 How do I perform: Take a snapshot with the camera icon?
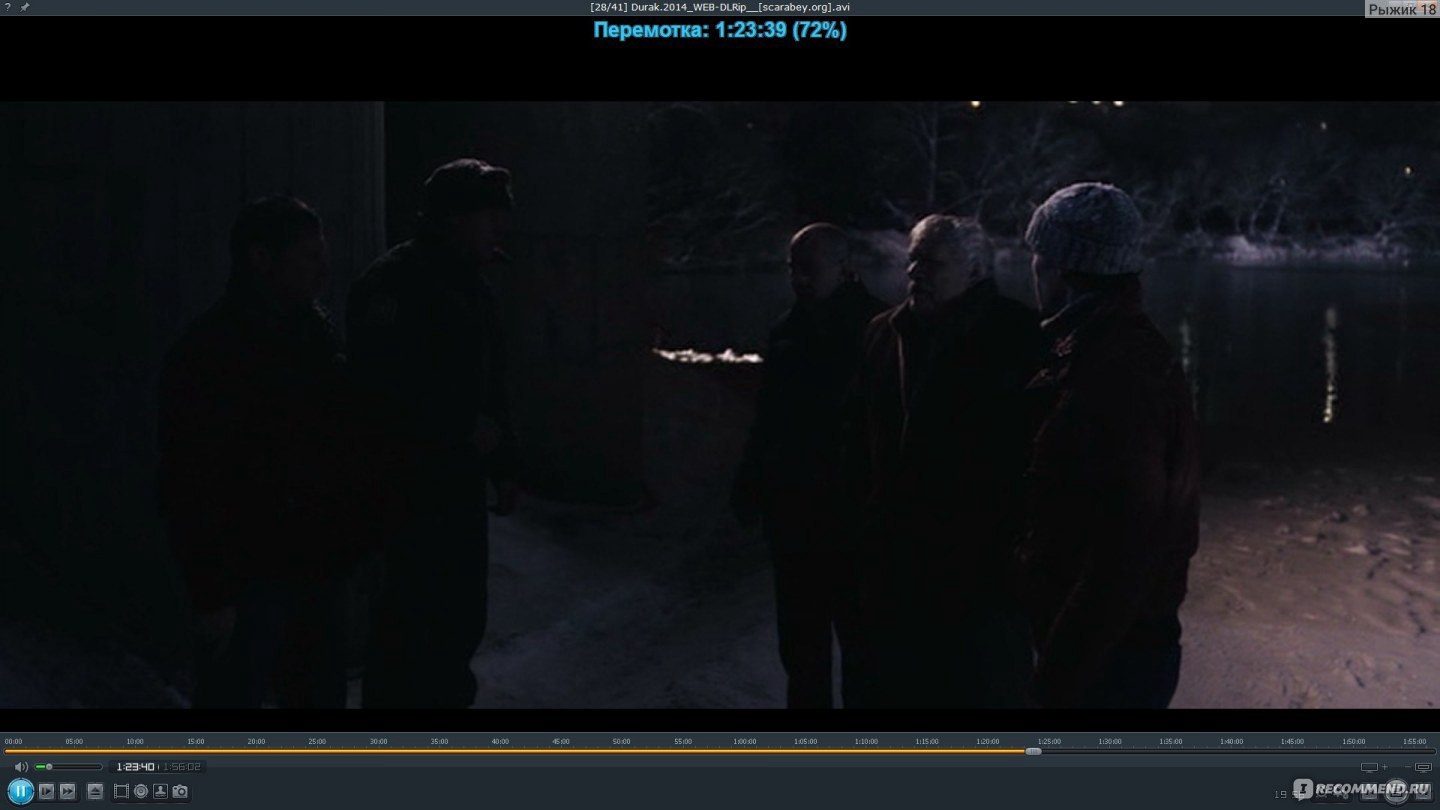[x=180, y=791]
